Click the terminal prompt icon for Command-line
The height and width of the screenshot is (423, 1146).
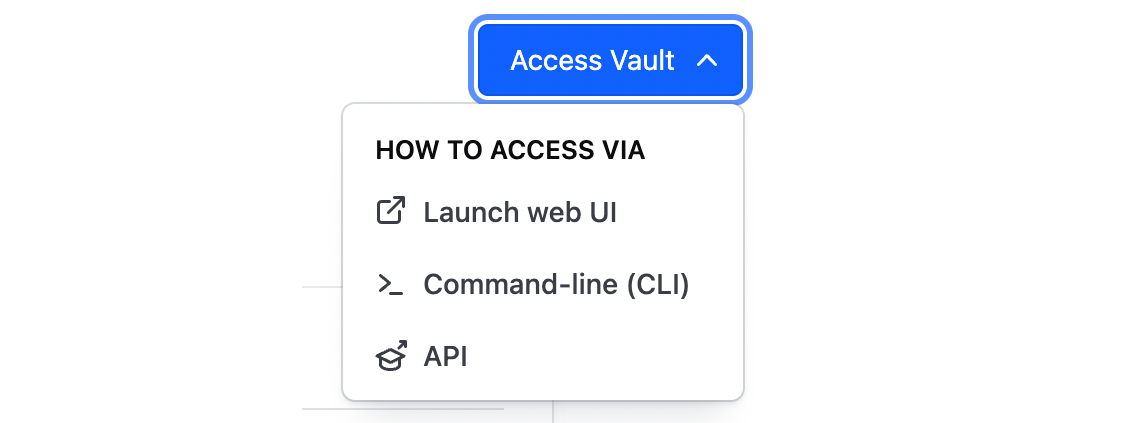click(391, 284)
